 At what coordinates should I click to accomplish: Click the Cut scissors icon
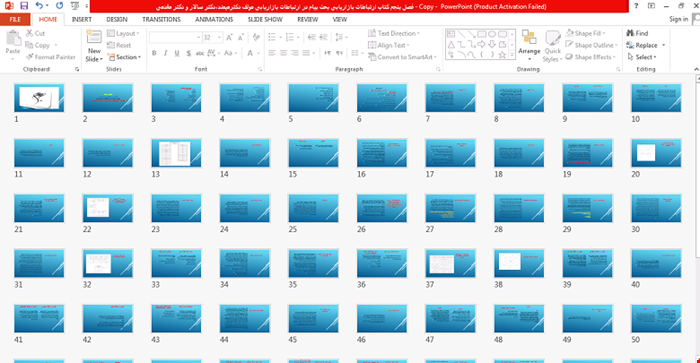pyautogui.click(x=29, y=33)
